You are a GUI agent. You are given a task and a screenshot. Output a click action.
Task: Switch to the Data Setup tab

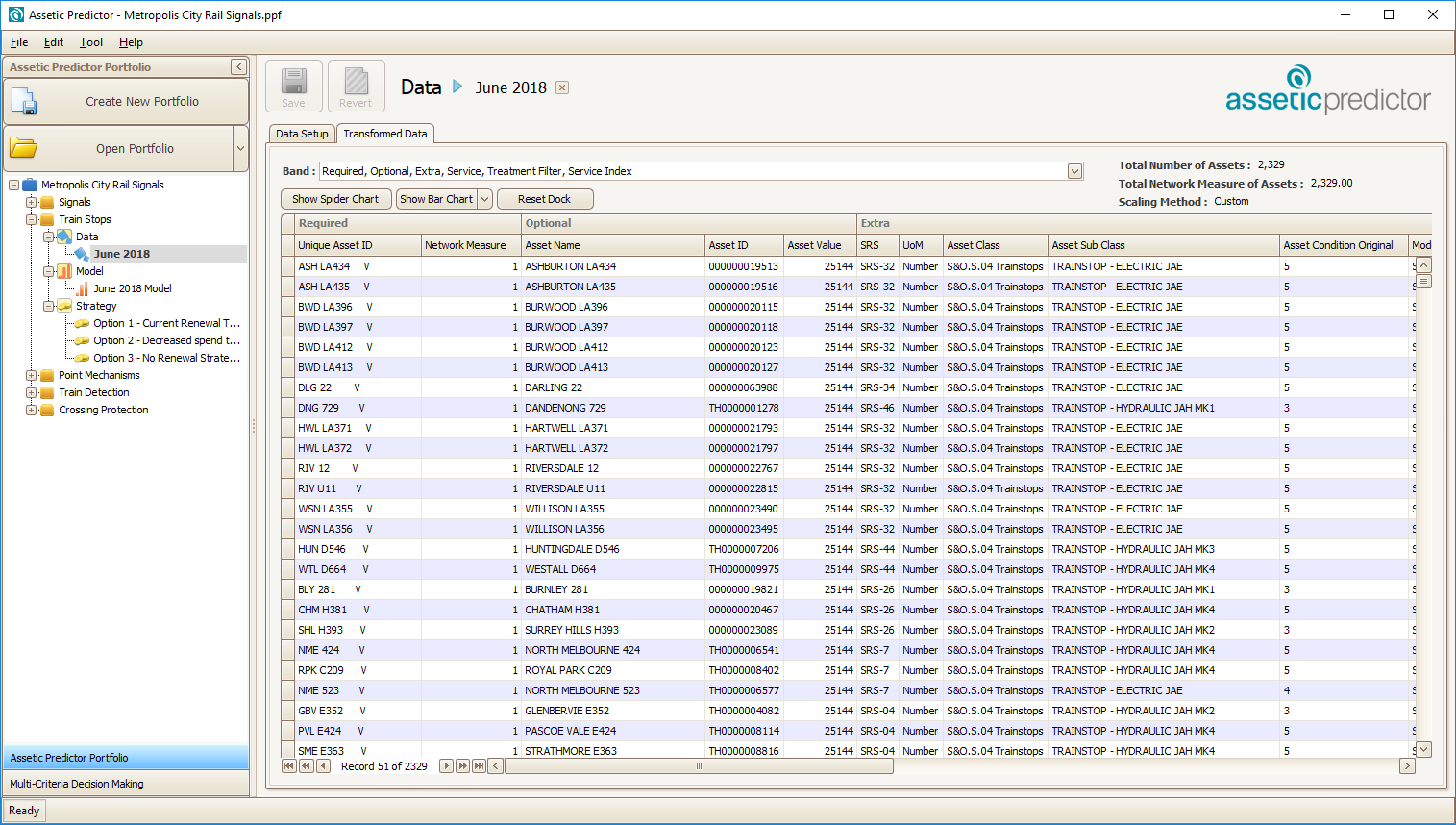tap(302, 134)
